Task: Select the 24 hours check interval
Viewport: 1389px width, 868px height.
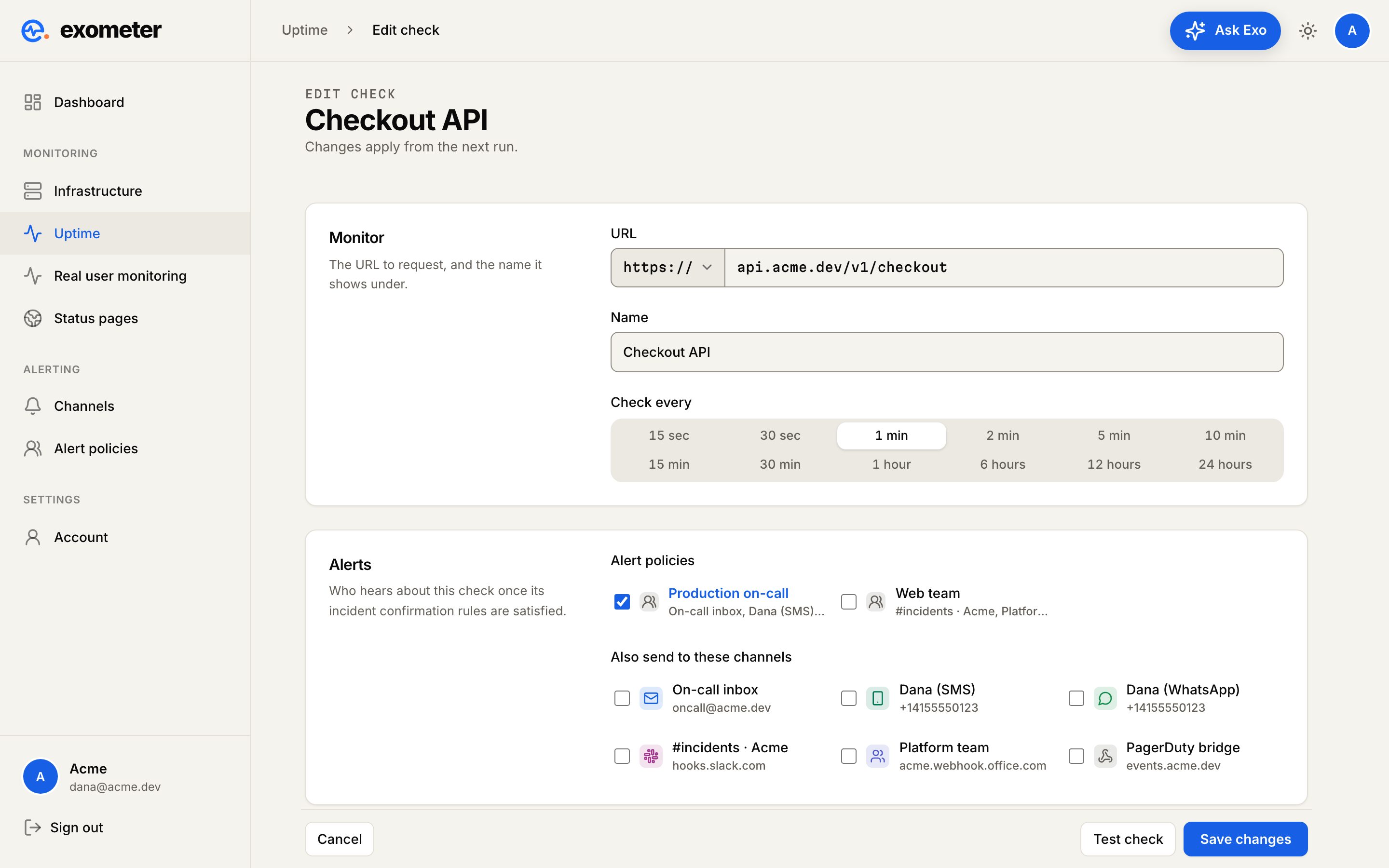Action: point(1225,464)
